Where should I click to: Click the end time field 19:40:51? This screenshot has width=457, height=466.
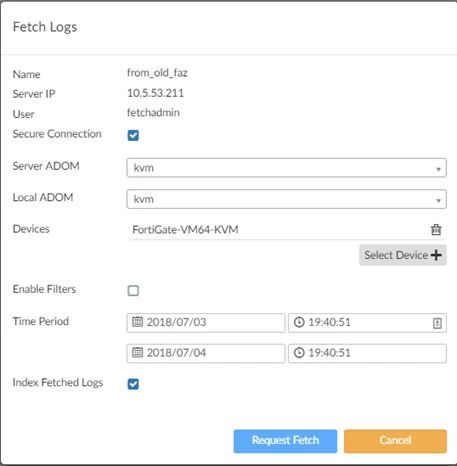[x=367, y=353]
